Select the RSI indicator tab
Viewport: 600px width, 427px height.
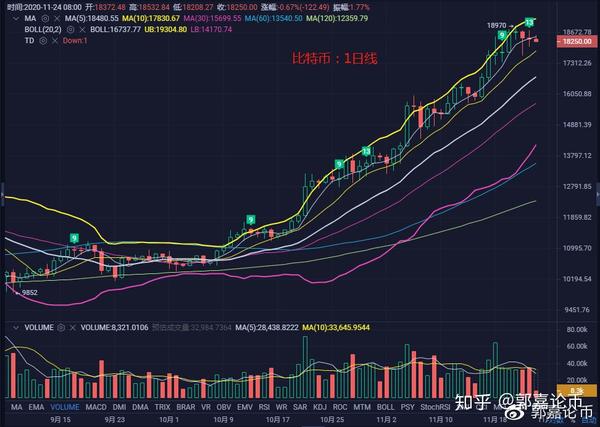264,407
